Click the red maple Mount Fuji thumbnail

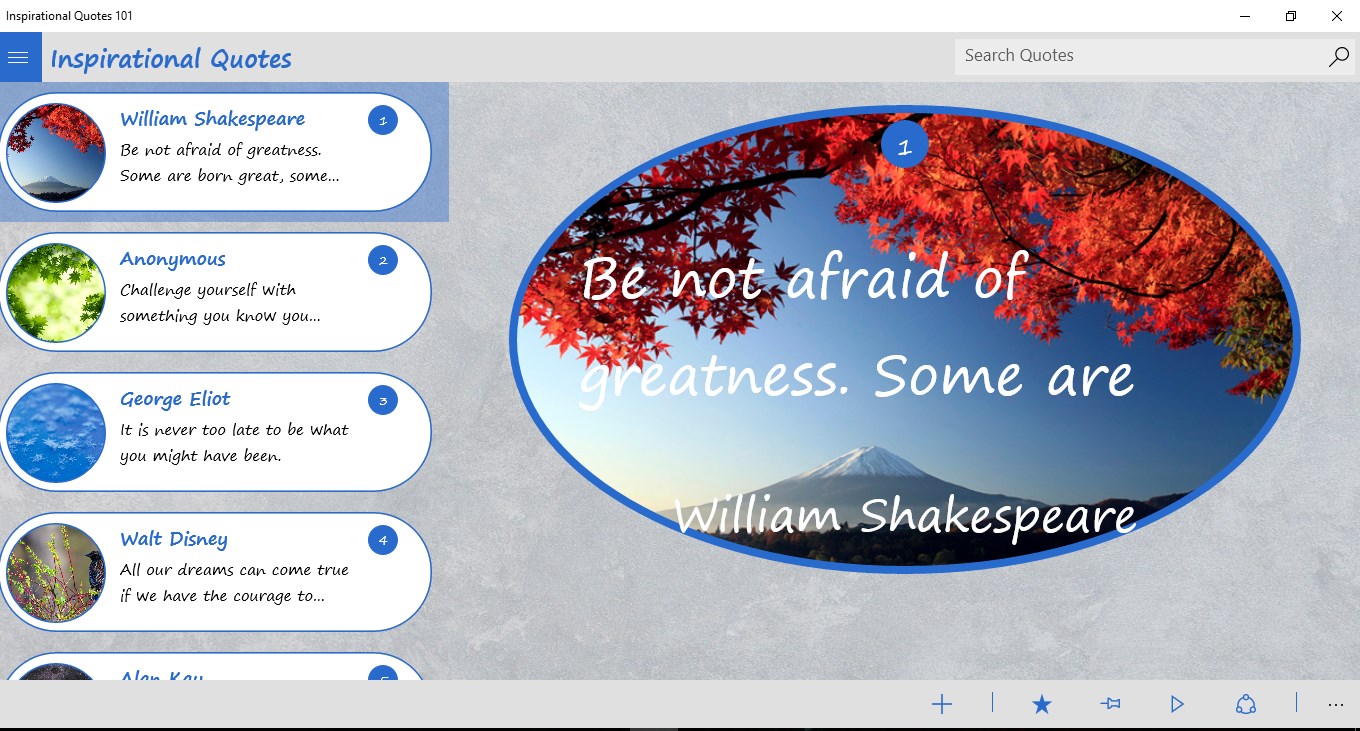point(56,152)
